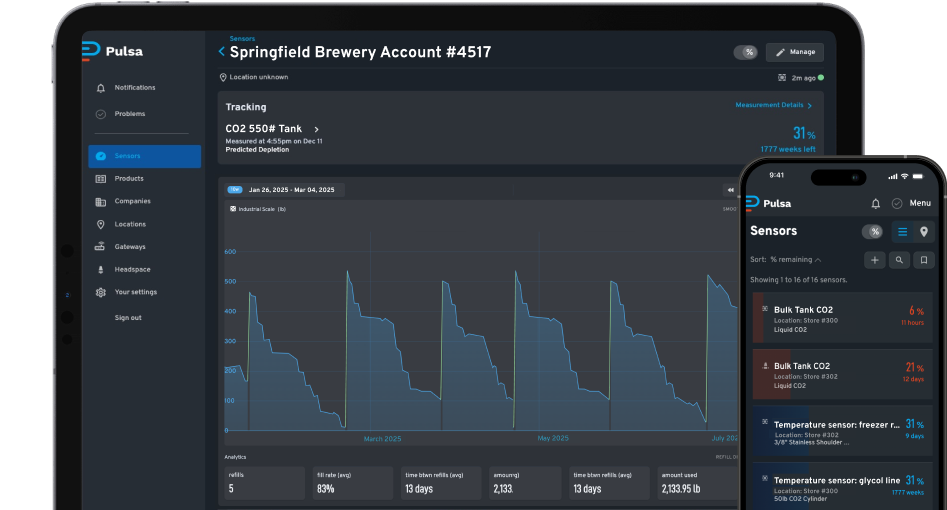947x510 pixels.
Task: Open Notifications from the sidebar bell icon
Action: [x=101, y=88]
